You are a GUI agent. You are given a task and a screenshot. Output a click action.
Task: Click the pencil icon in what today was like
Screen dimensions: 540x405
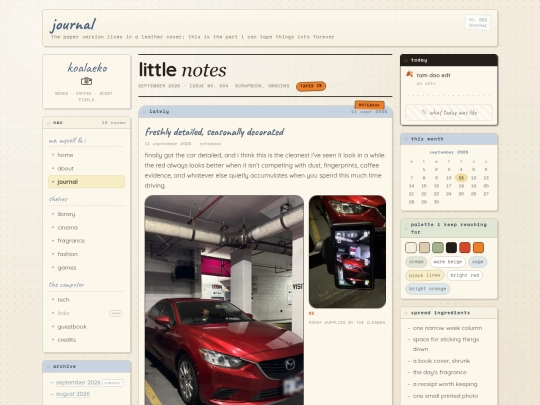[x=424, y=112]
